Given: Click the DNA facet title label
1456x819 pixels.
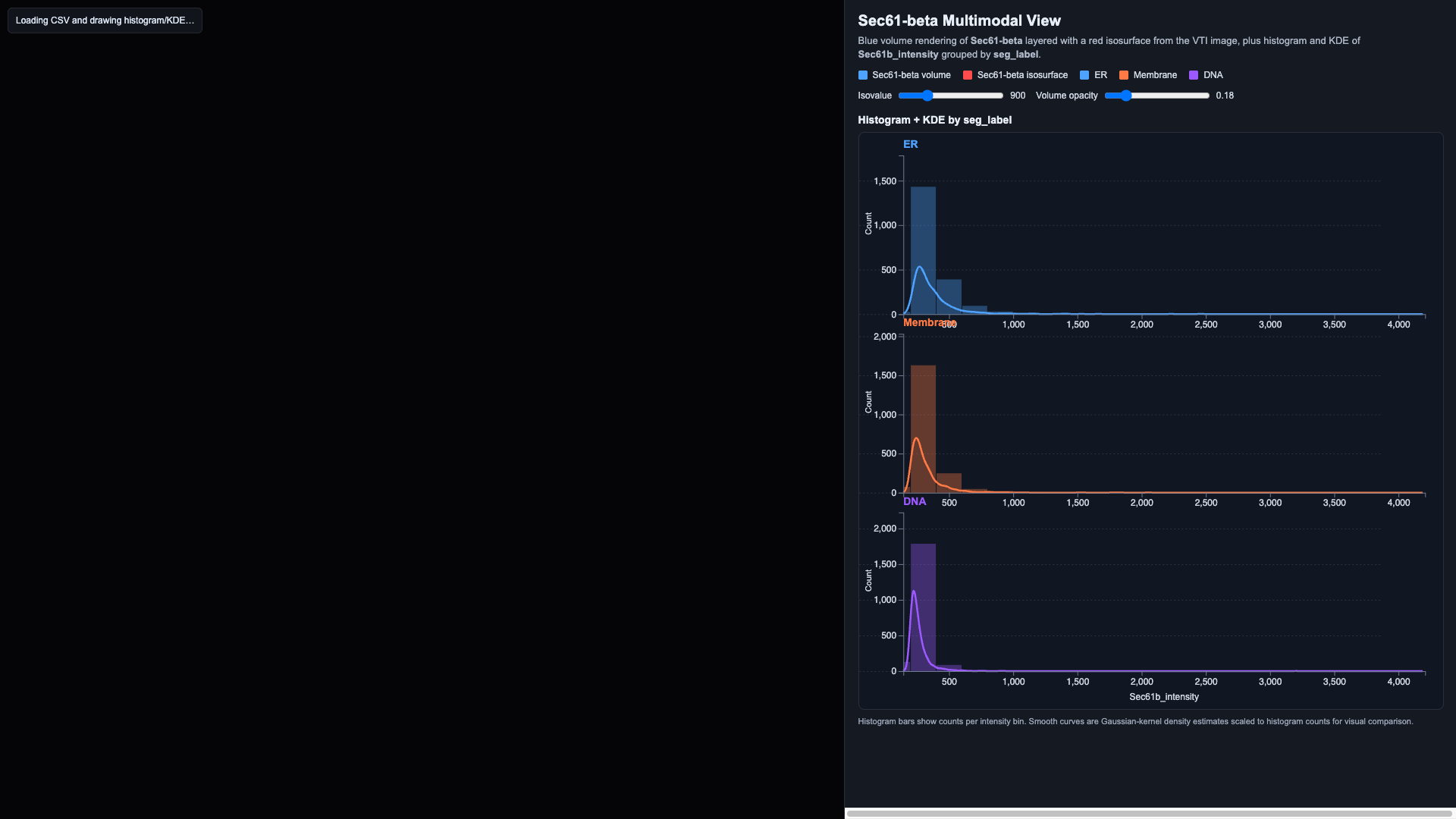Looking at the screenshot, I should pyautogui.click(x=915, y=501).
